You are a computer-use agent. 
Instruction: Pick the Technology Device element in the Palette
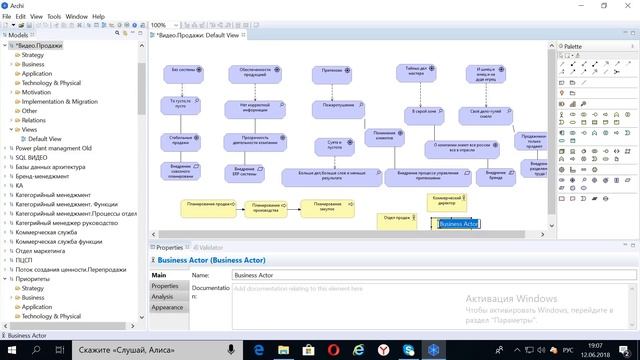[x=573, y=151]
